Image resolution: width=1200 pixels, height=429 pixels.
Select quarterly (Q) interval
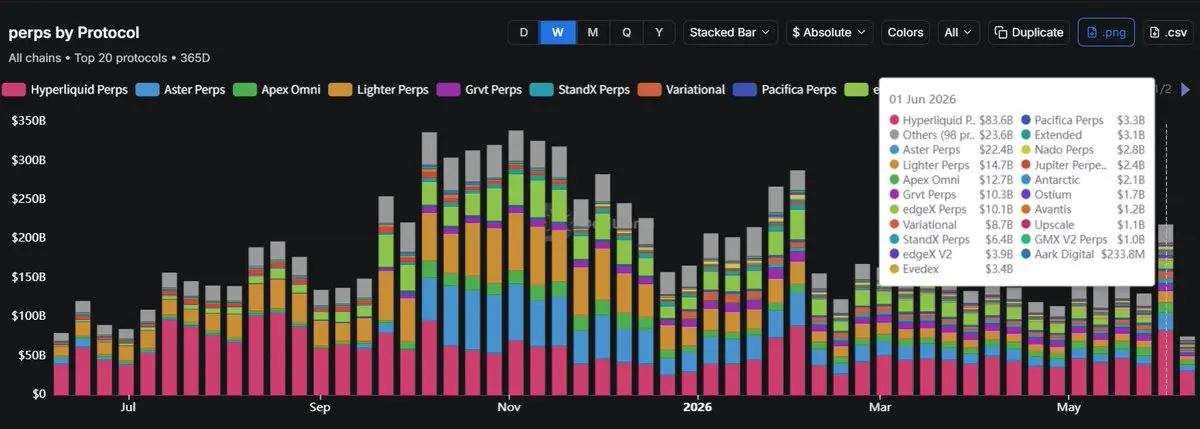(x=626, y=32)
